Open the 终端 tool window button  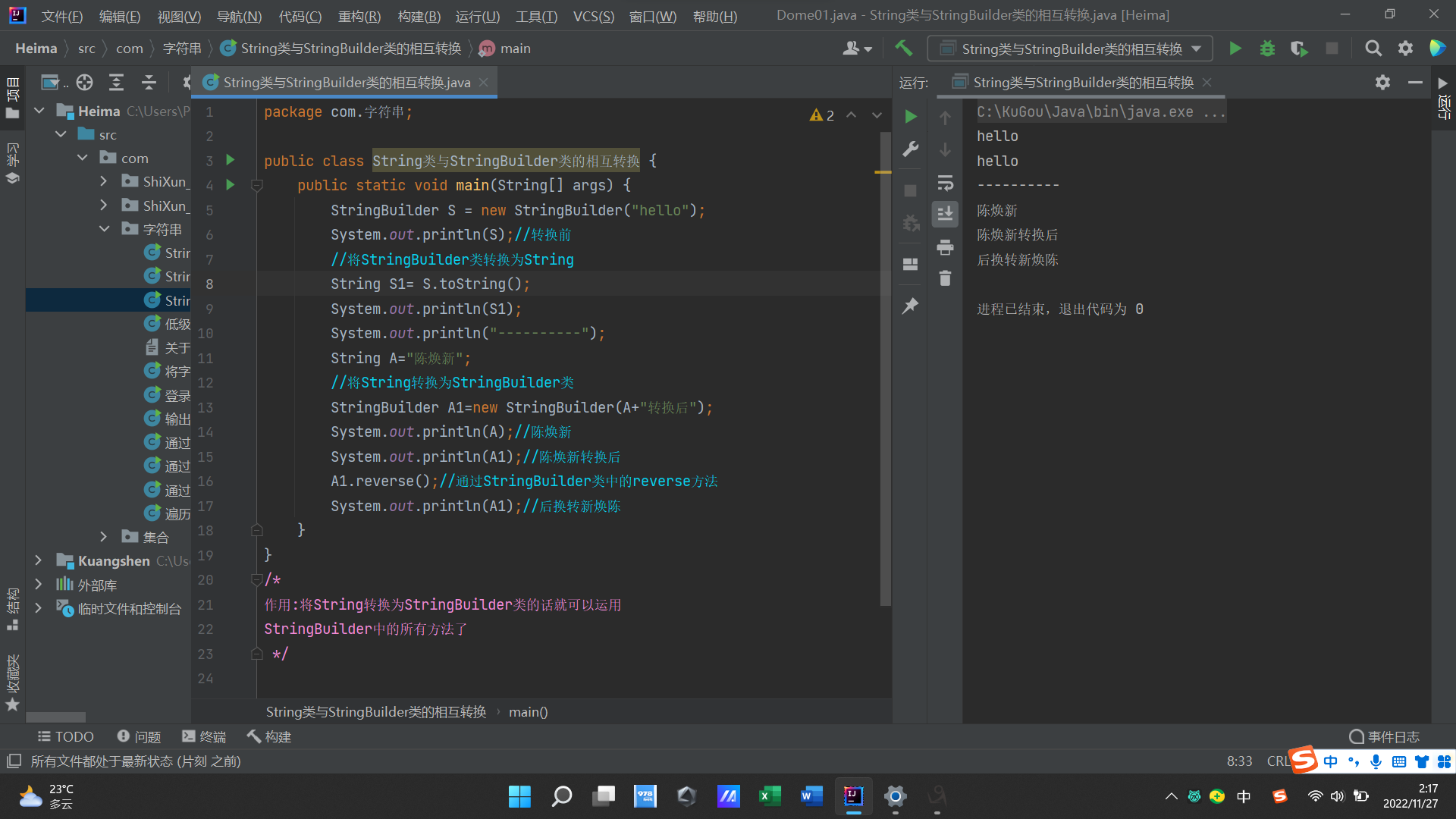[x=204, y=736]
